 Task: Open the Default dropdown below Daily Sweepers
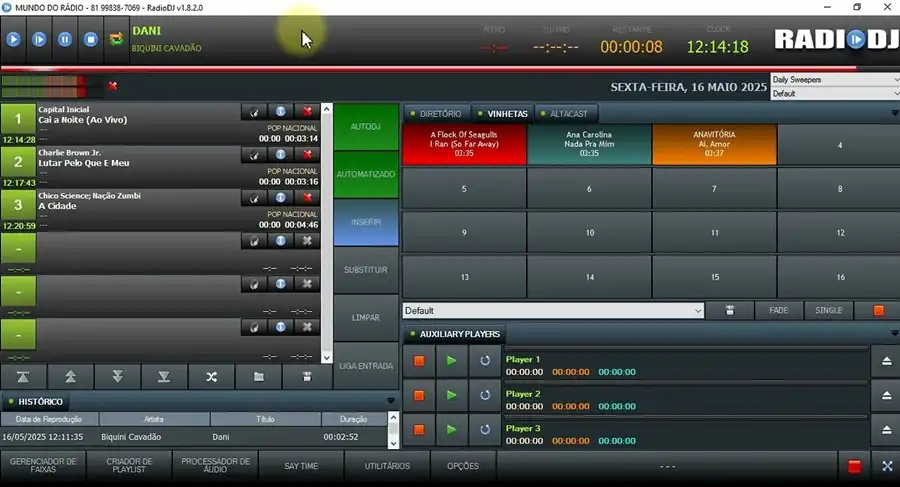[835, 94]
